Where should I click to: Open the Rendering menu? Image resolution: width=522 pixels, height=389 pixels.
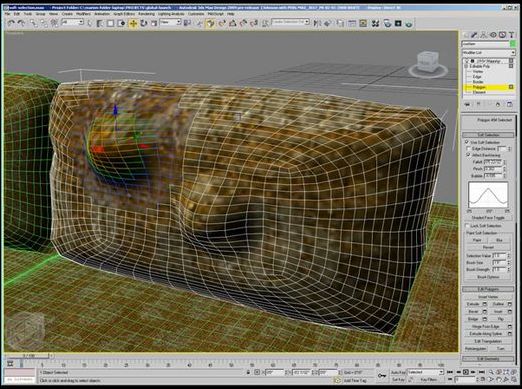146,14
